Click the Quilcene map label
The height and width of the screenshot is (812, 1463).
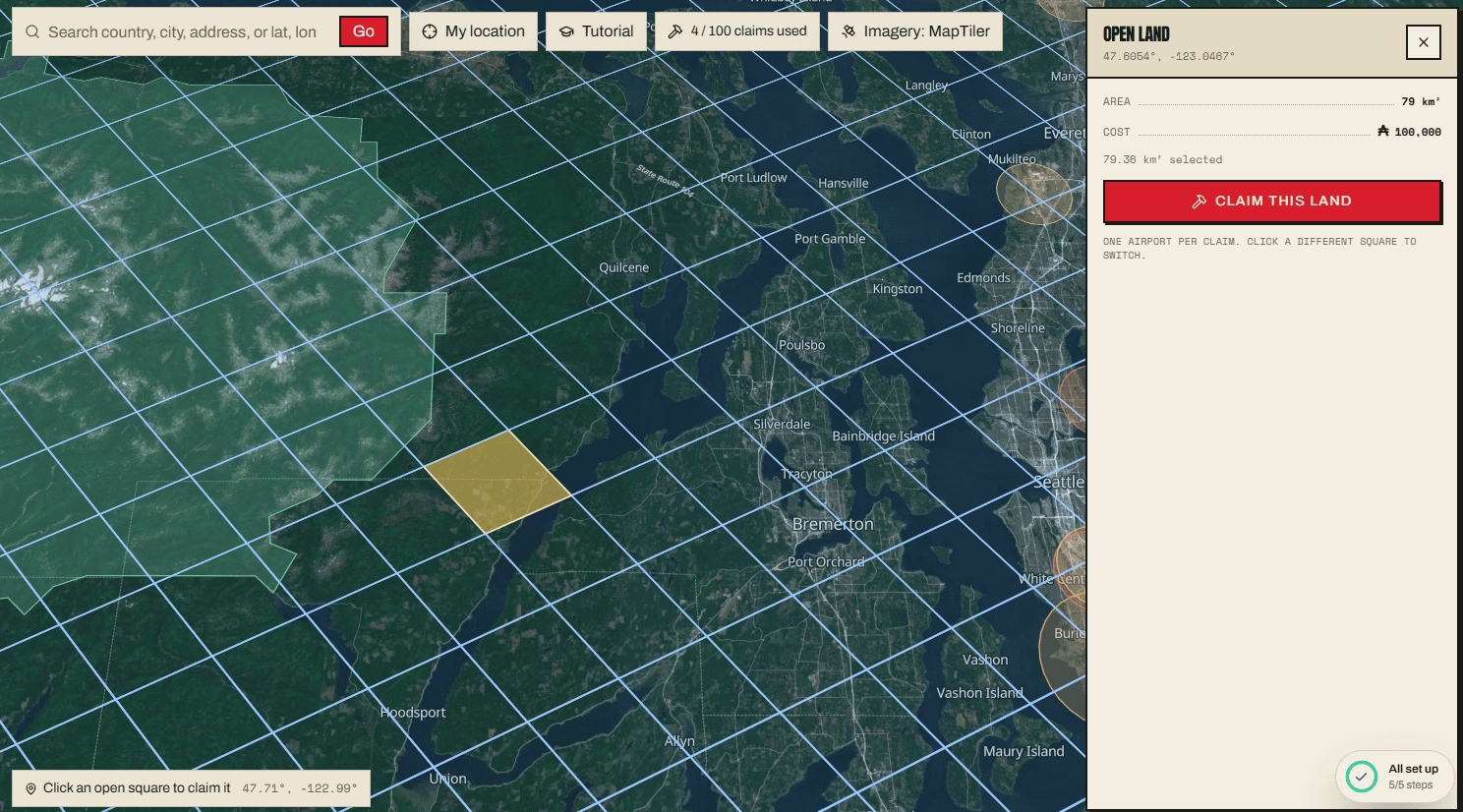pos(623,267)
